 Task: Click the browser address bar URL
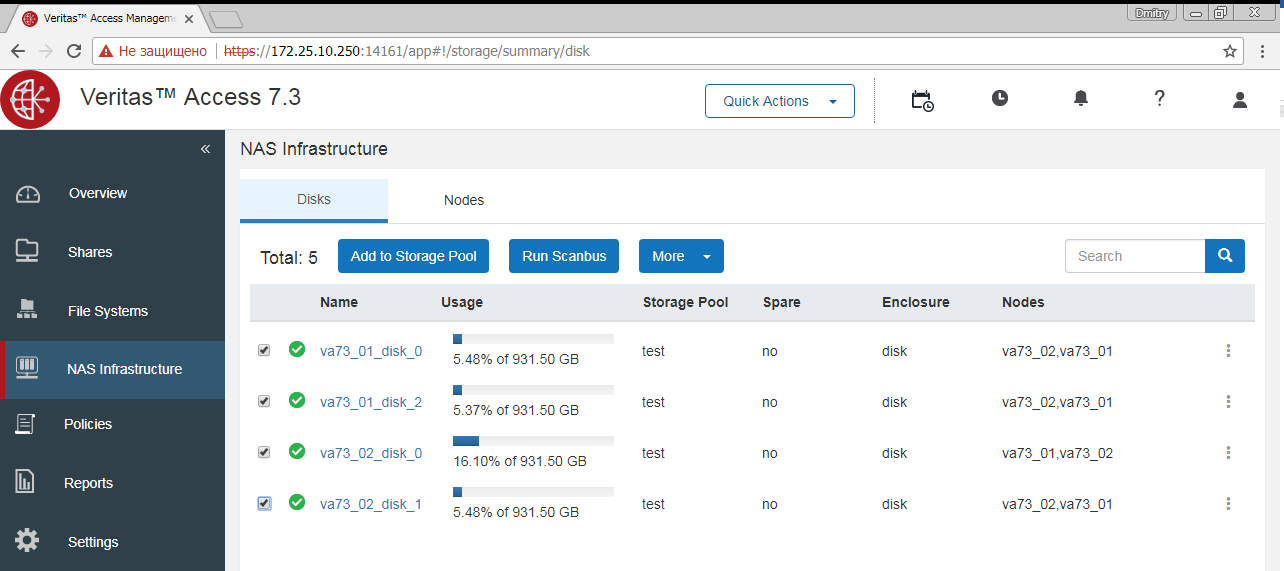click(x=407, y=51)
